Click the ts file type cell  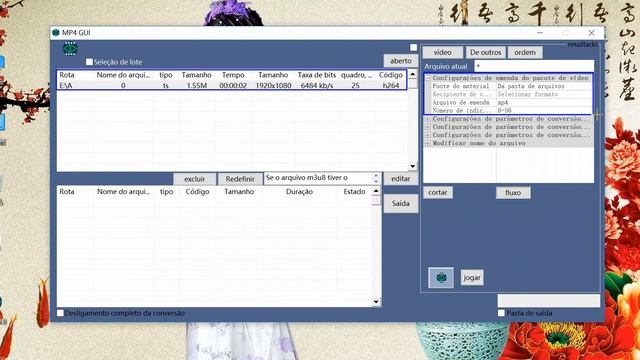tap(166, 85)
